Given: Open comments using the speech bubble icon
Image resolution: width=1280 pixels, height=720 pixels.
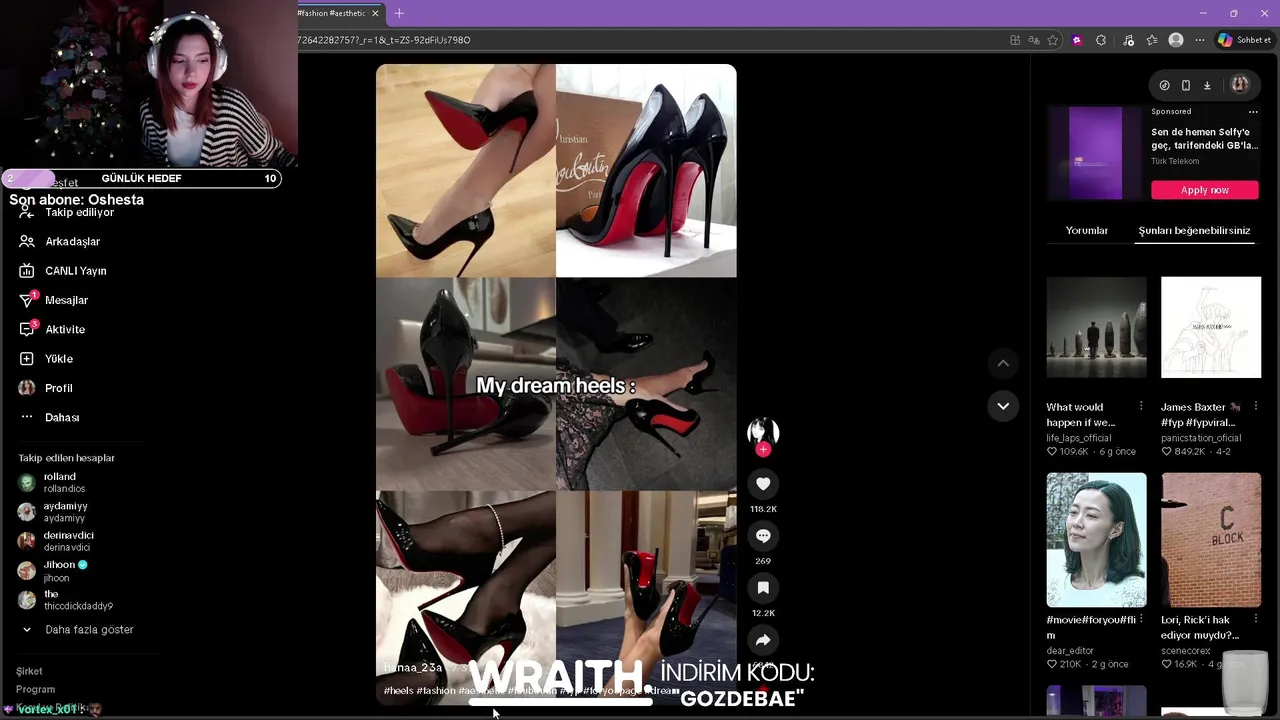Looking at the screenshot, I should click(763, 536).
